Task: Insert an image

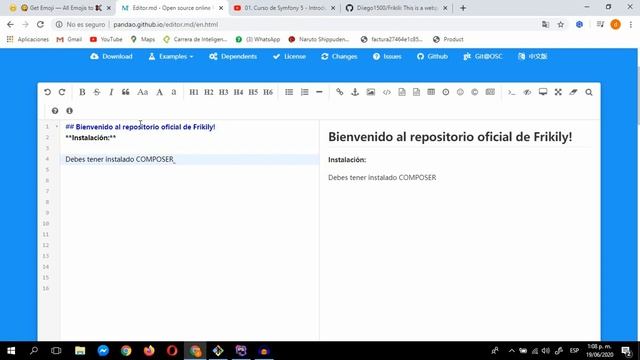Action: click(371, 92)
